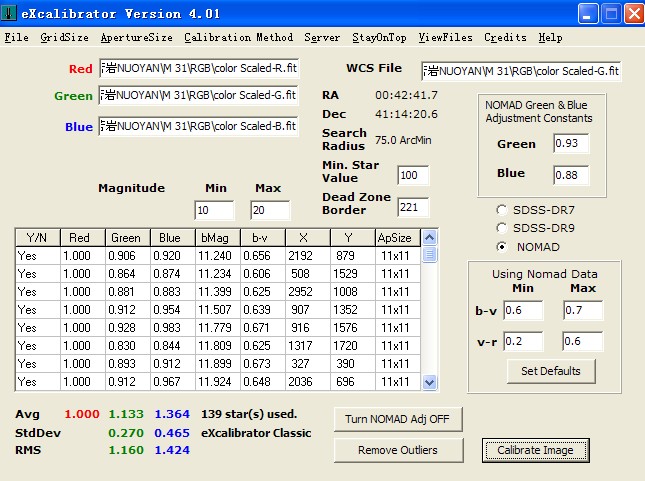
Task: Click the star table scroll up arrow
Action: click(429, 237)
